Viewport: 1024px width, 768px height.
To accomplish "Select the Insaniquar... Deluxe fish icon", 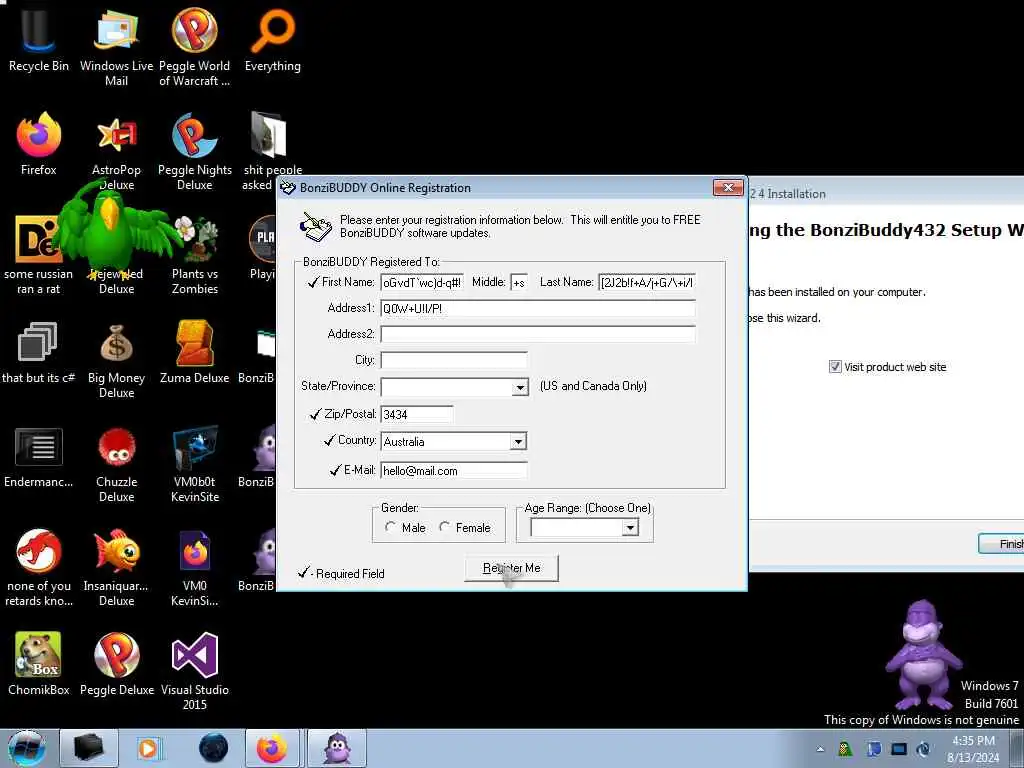I will tap(116, 568).
